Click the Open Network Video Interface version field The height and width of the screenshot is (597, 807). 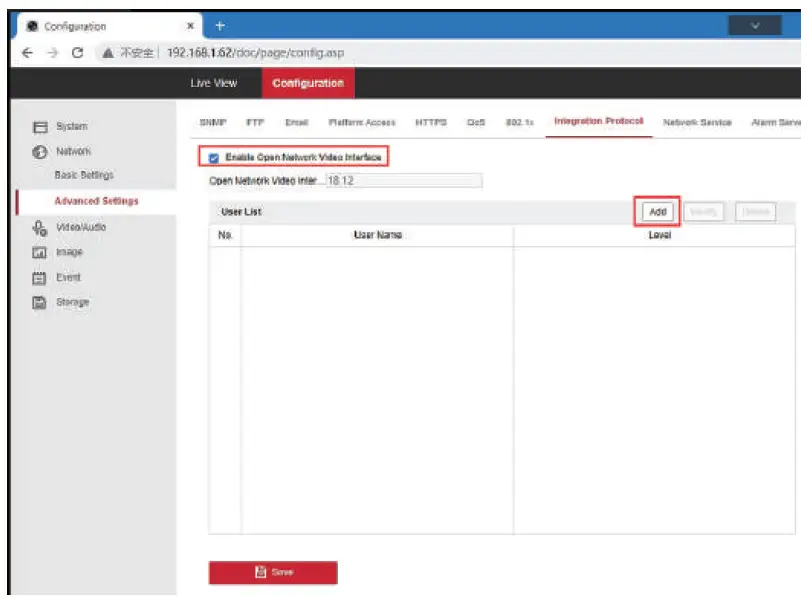point(404,181)
